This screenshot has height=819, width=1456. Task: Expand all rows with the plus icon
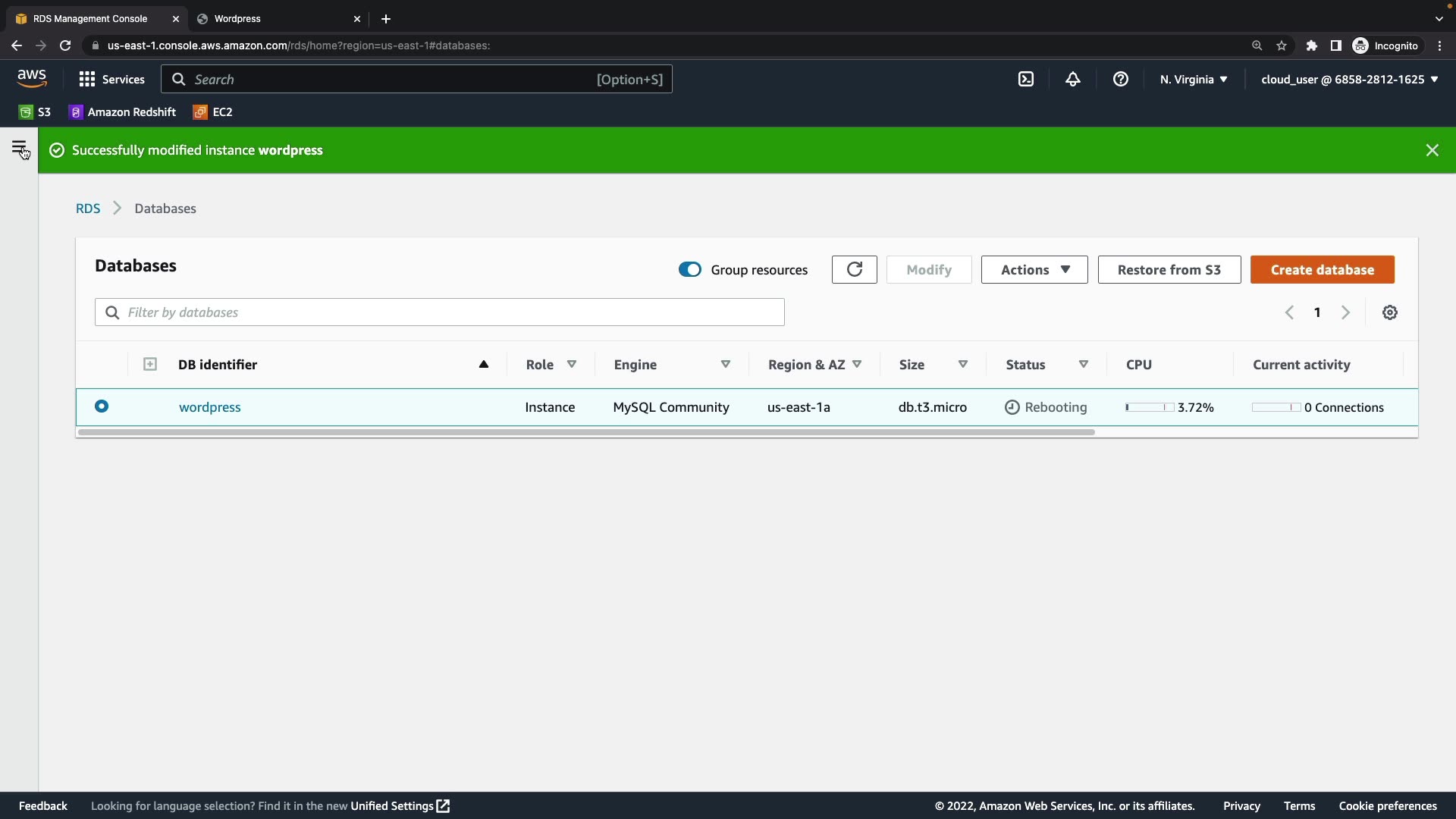(150, 365)
